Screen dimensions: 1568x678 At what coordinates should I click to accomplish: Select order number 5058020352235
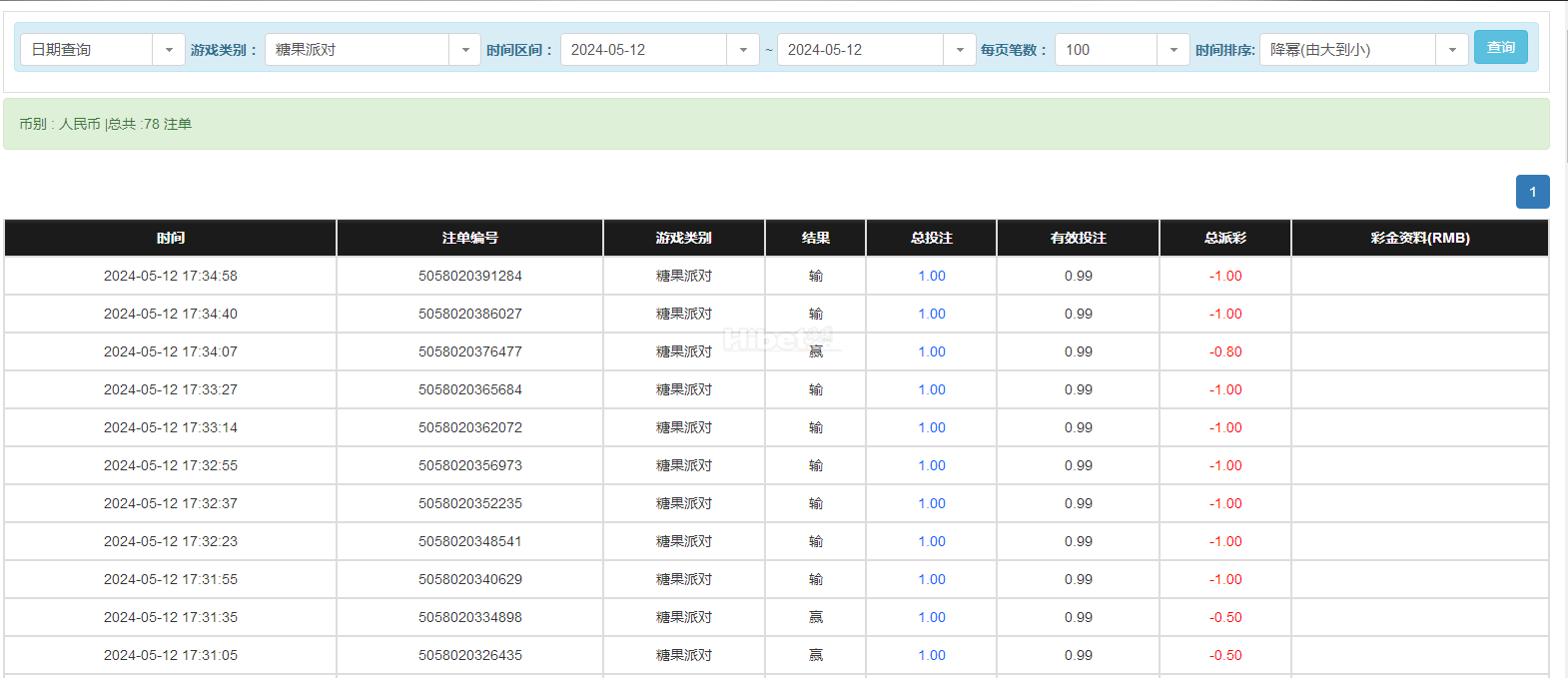pos(470,503)
